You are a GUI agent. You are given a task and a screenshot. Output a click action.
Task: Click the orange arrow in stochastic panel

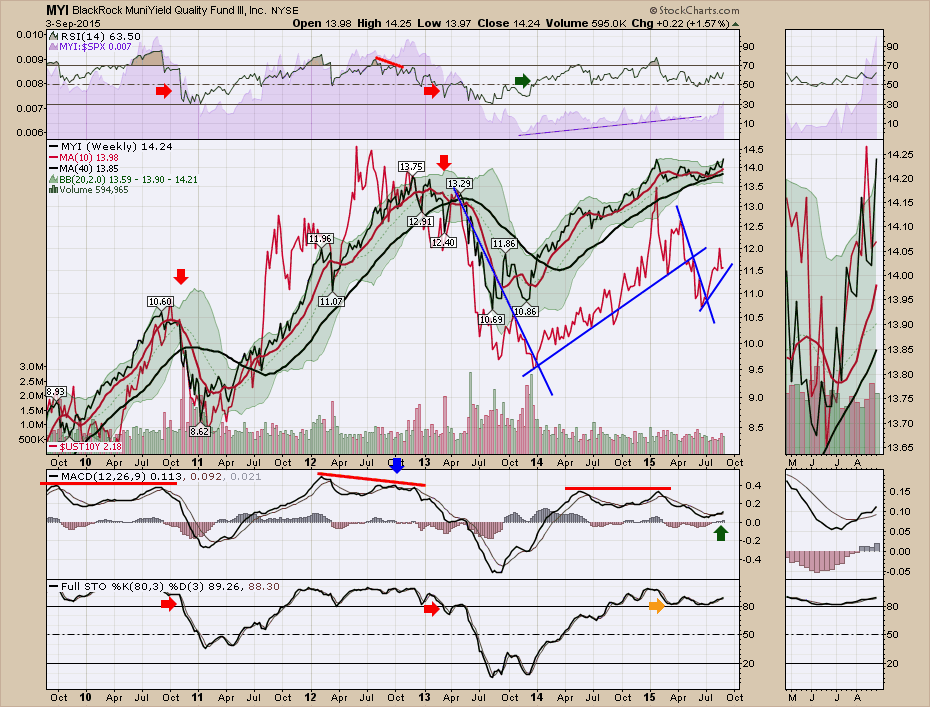click(x=657, y=606)
